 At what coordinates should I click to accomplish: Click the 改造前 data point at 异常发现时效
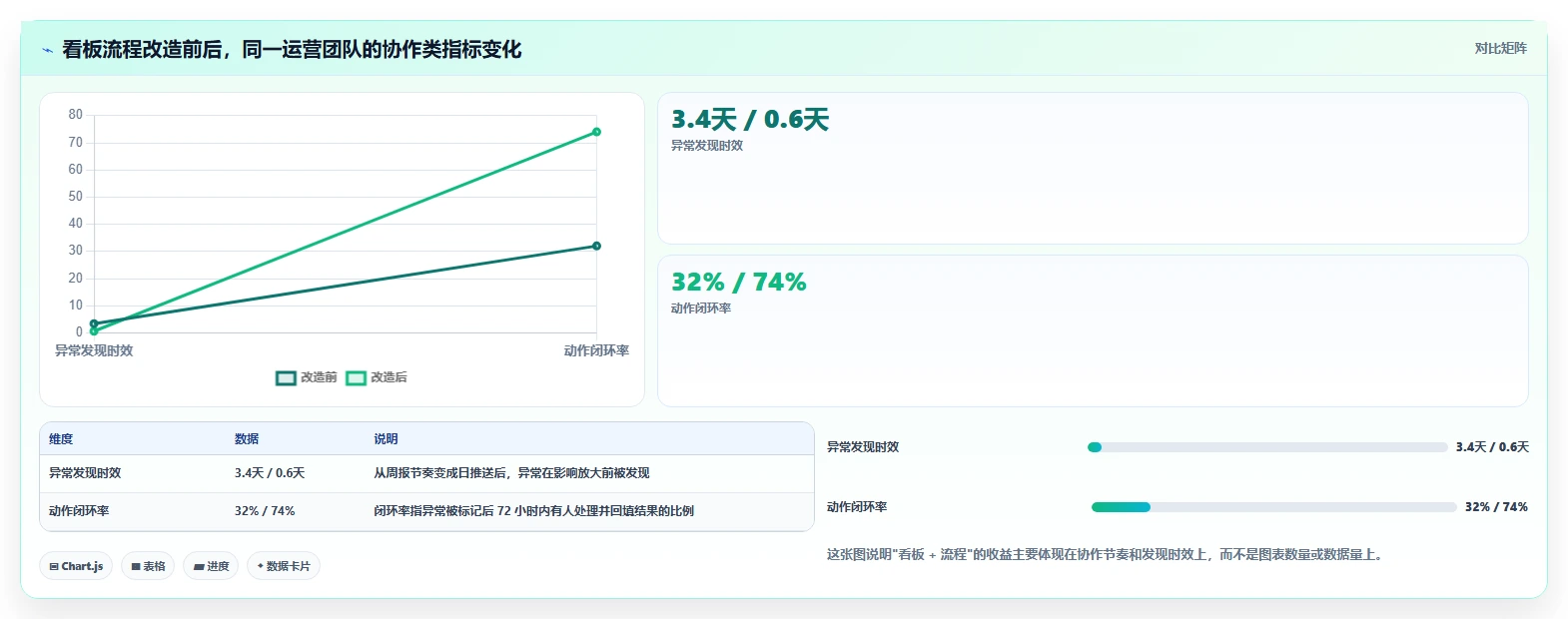(94, 323)
